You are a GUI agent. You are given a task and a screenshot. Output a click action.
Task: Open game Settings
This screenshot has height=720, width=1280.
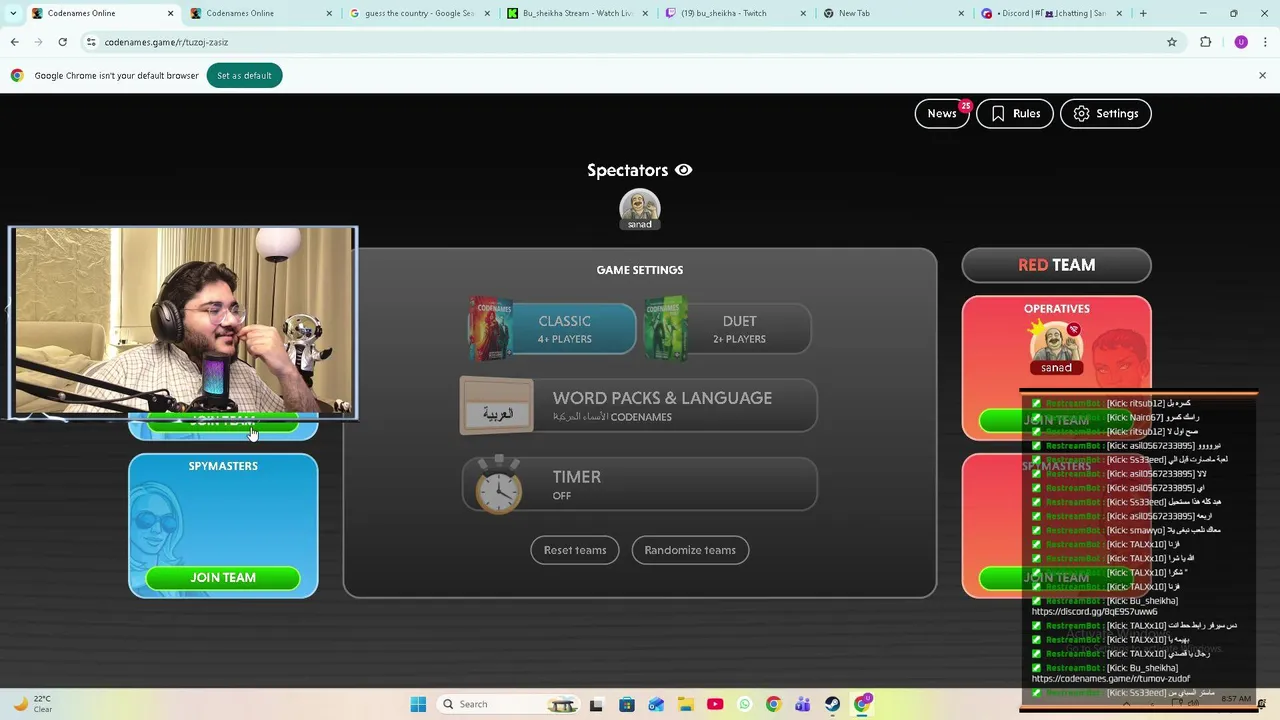coord(1105,113)
